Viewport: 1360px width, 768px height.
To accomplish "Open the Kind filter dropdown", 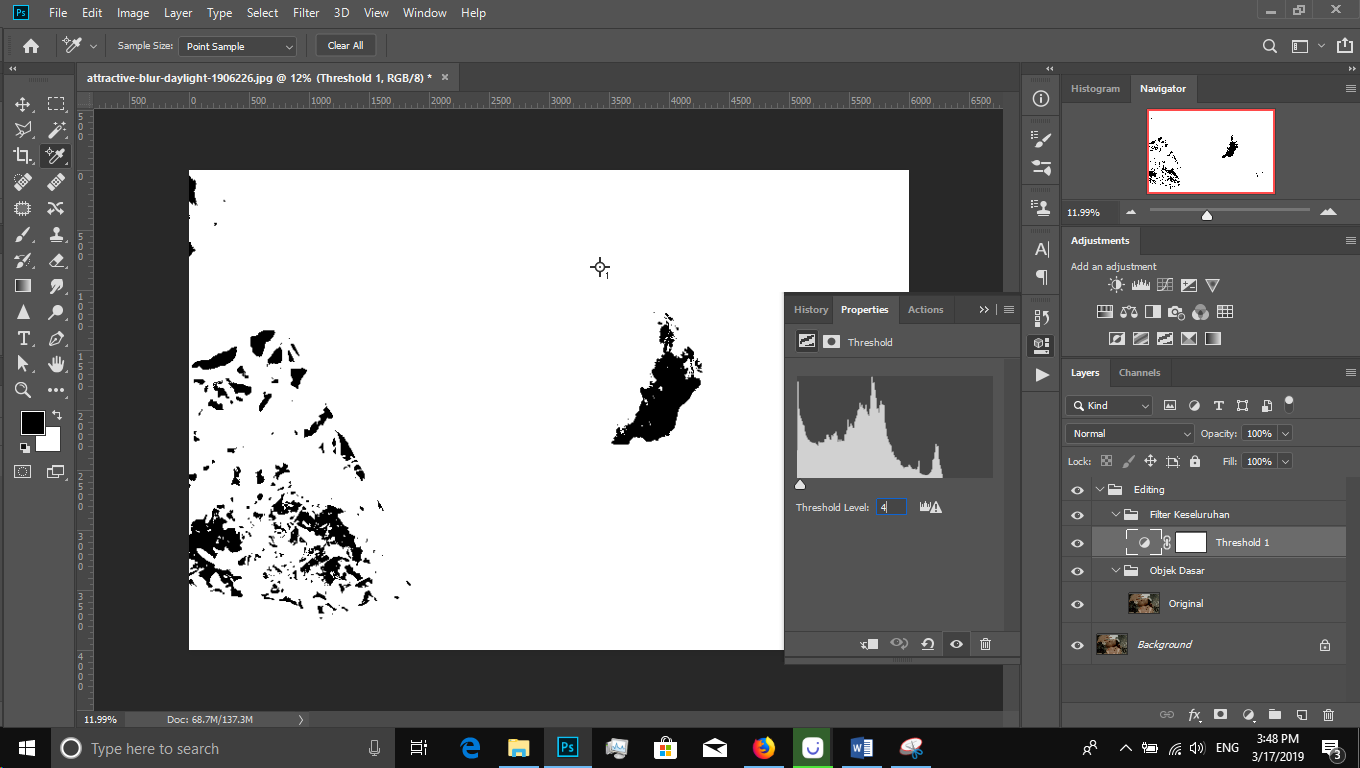I will pyautogui.click(x=1110, y=405).
